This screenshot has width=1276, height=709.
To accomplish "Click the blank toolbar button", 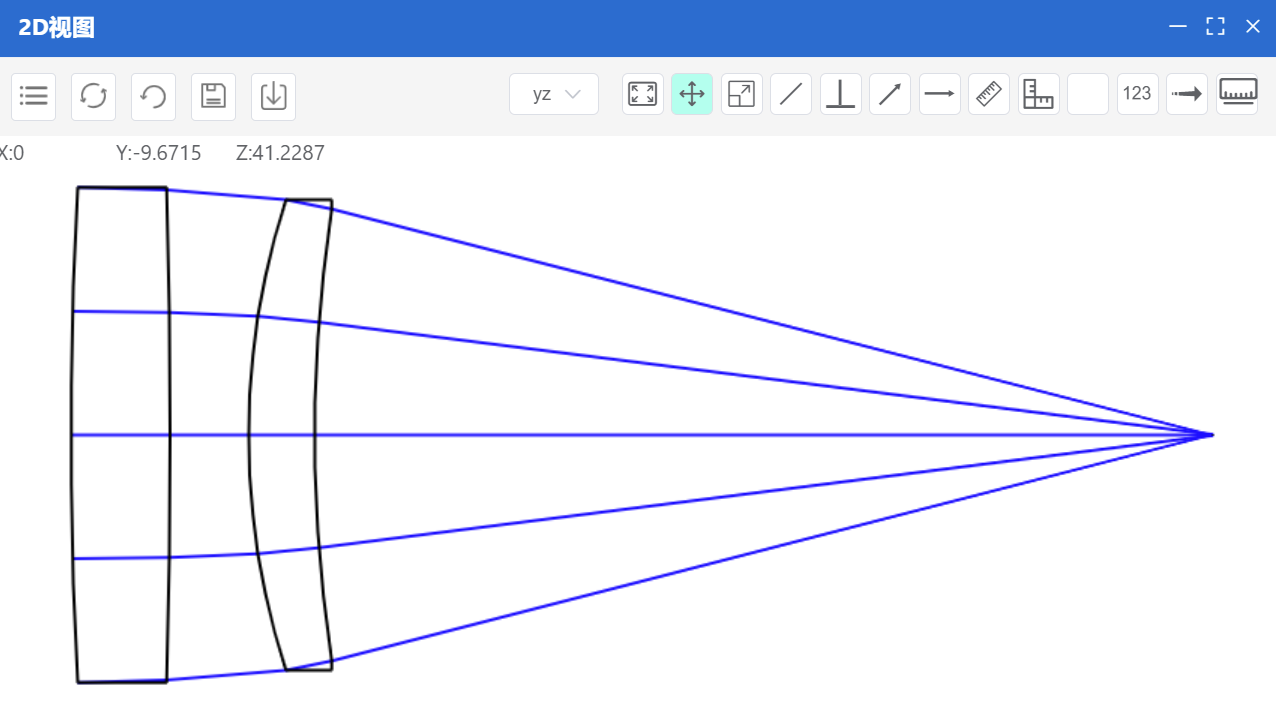I will 1088,94.
